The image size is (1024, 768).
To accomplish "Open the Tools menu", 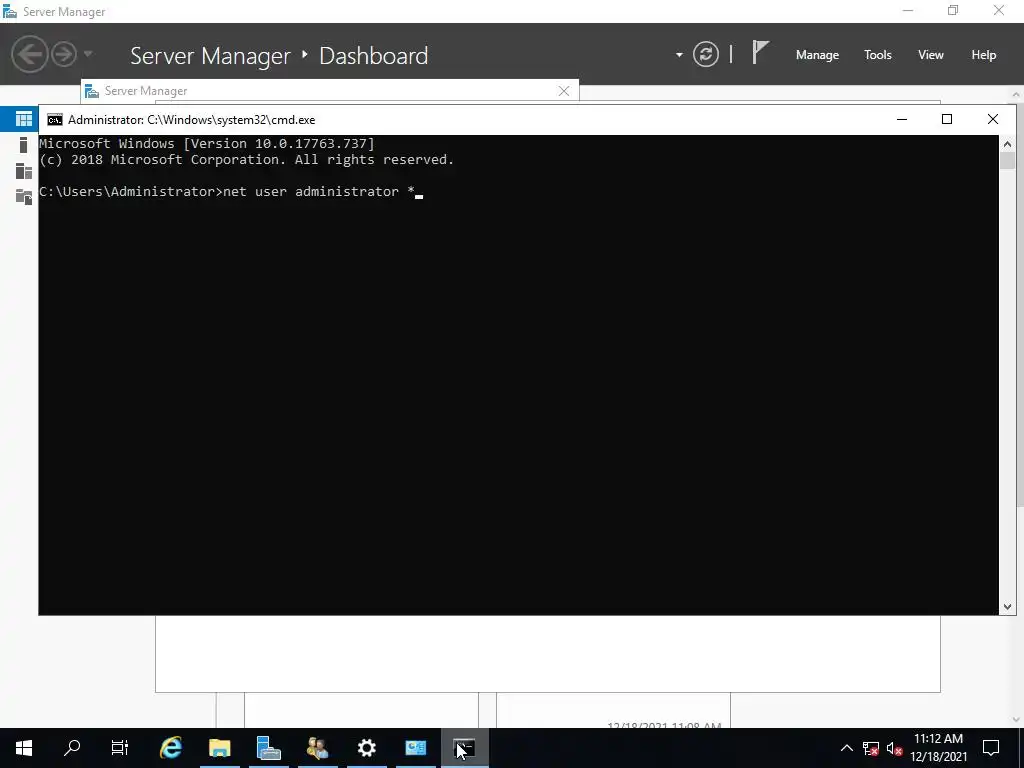I will point(878,55).
